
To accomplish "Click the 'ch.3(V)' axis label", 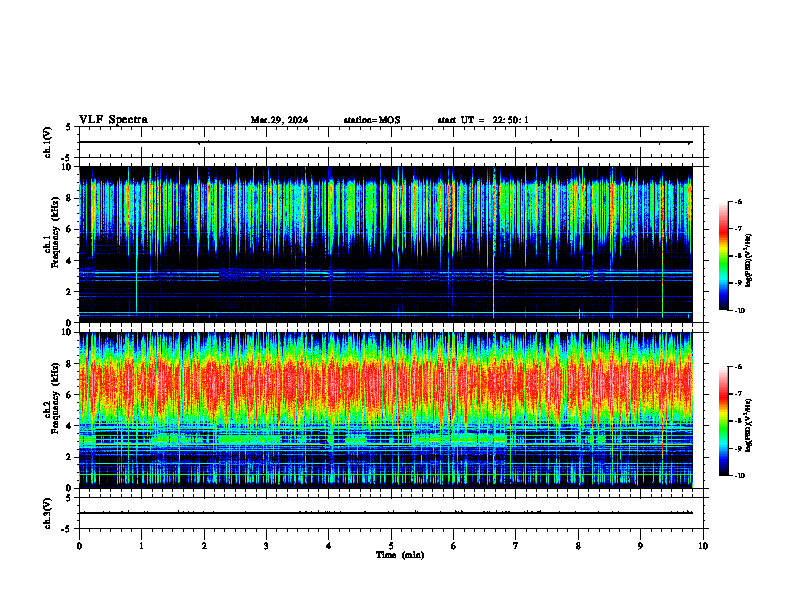I will 48,513.
